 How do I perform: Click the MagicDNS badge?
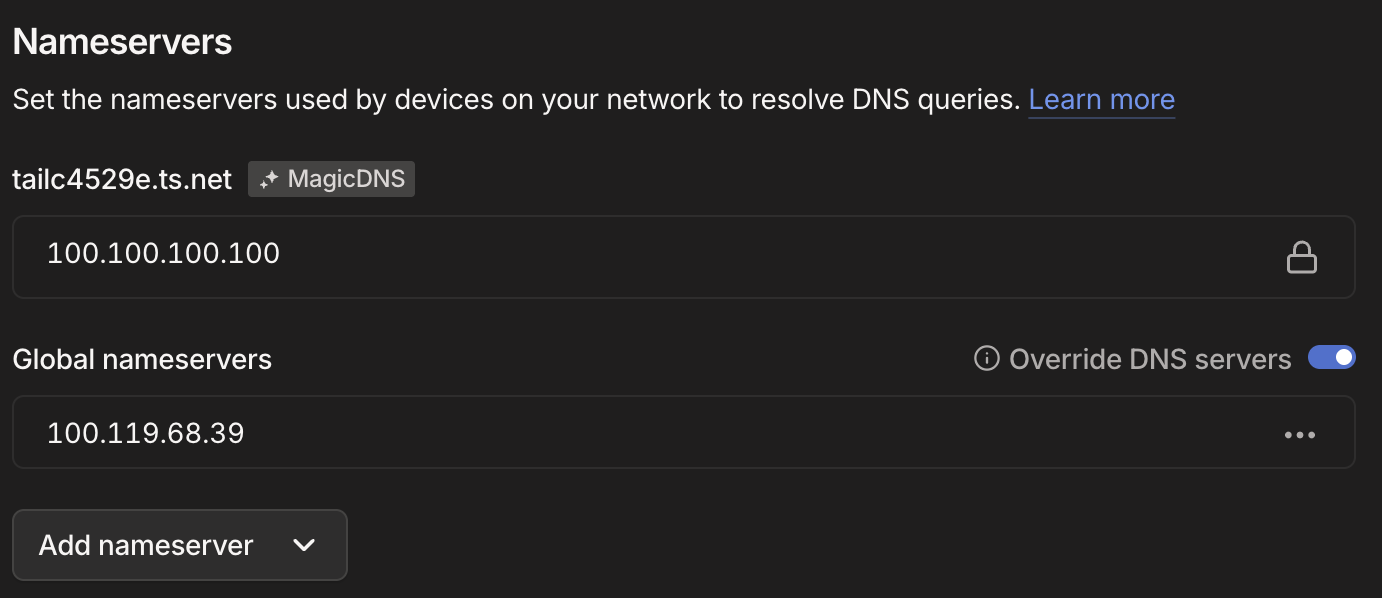pos(331,178)
